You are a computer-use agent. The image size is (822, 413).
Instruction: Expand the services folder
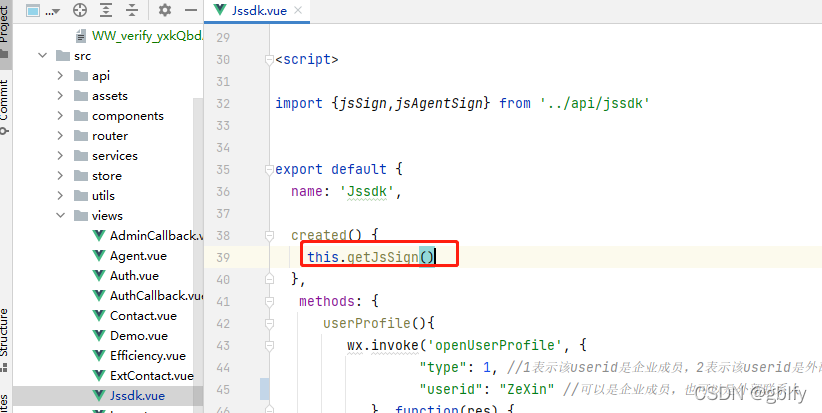pyautogui.click(x=61, y=156)
